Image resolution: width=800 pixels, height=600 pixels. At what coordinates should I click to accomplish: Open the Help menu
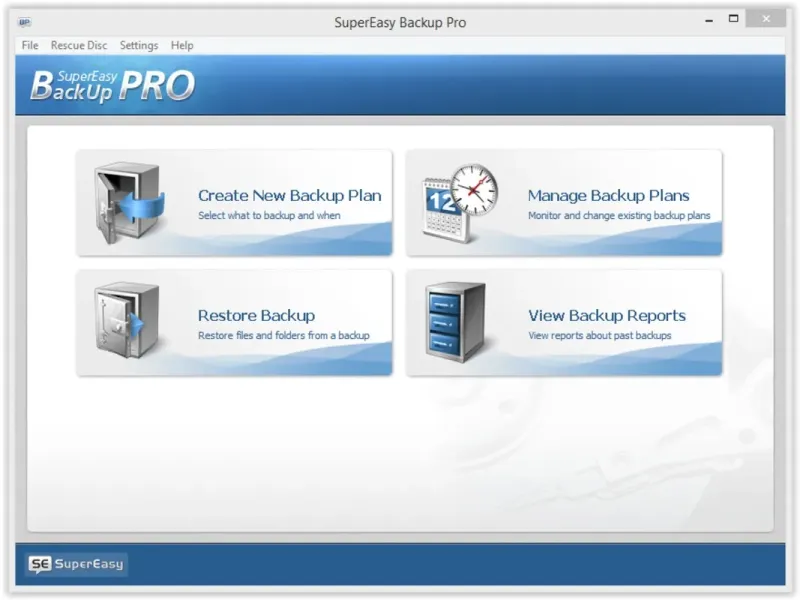(x=182, y=45)
